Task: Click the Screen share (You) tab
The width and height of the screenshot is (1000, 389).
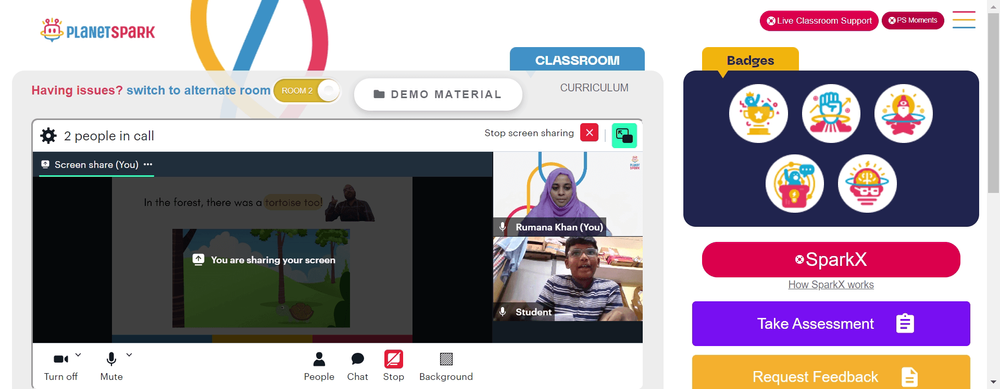Action: (x=96, y=165)
